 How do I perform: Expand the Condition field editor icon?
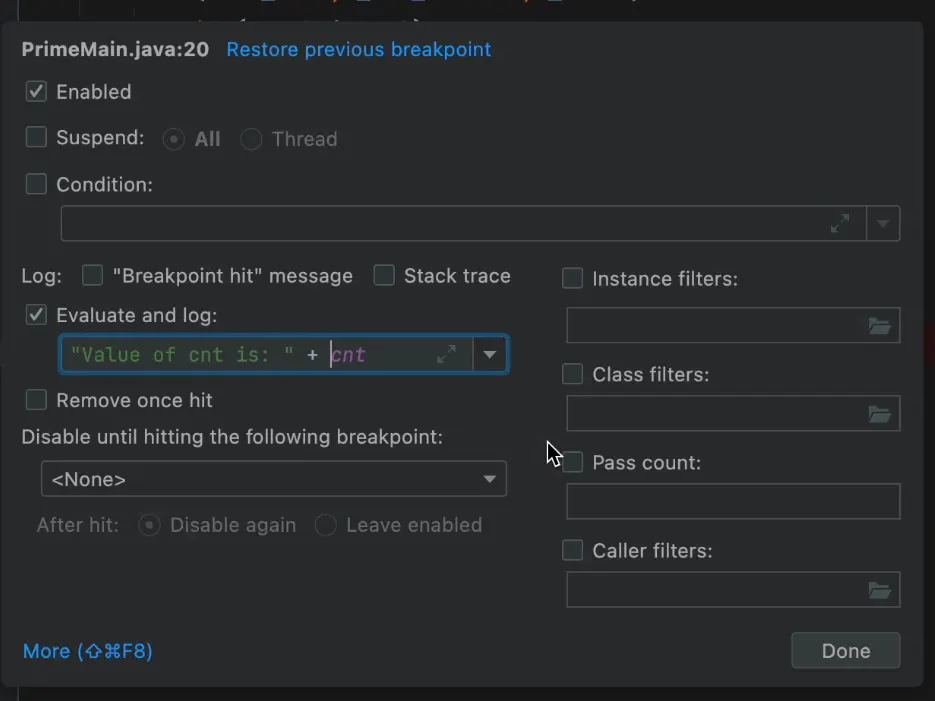click(x=840, y=224)
